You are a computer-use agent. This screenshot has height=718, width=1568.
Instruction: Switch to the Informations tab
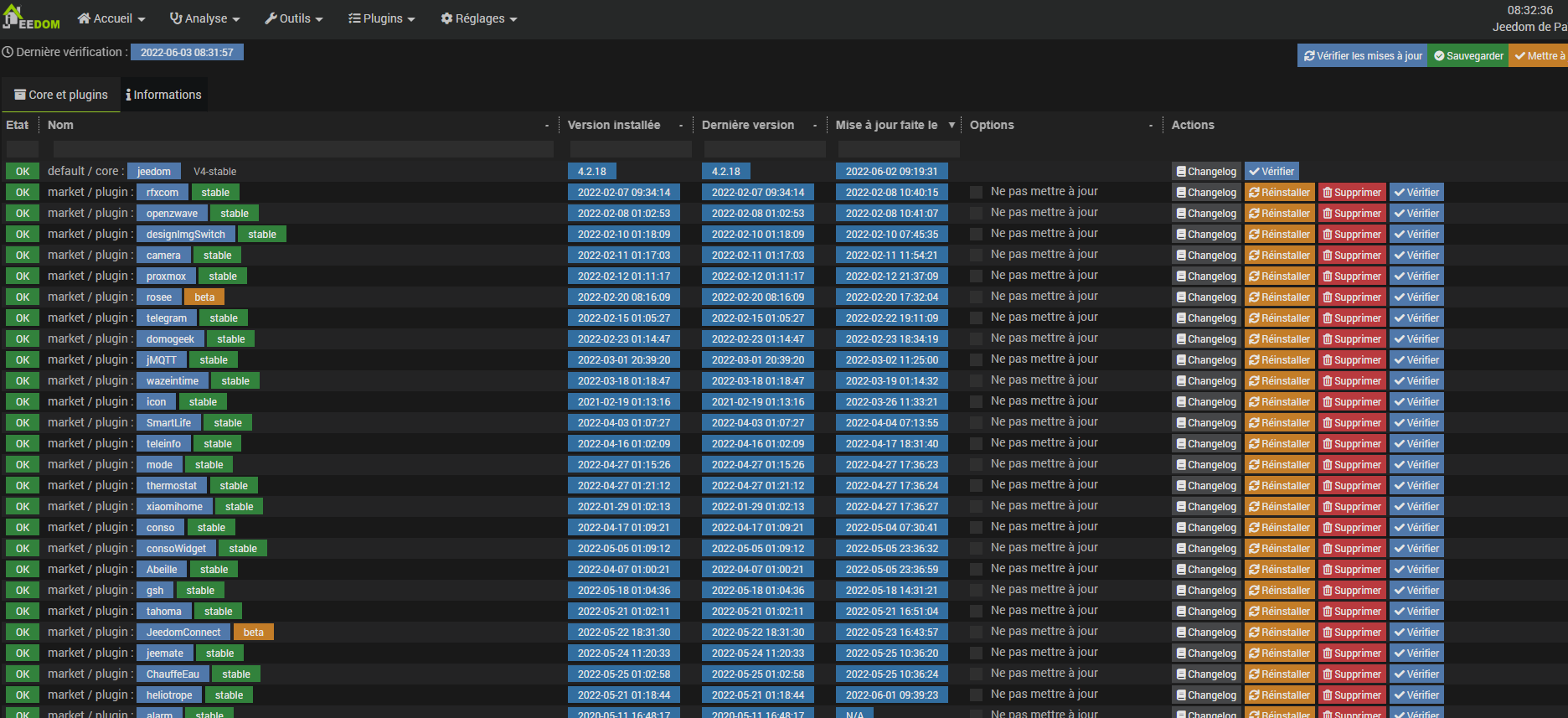tap(164, 95)
